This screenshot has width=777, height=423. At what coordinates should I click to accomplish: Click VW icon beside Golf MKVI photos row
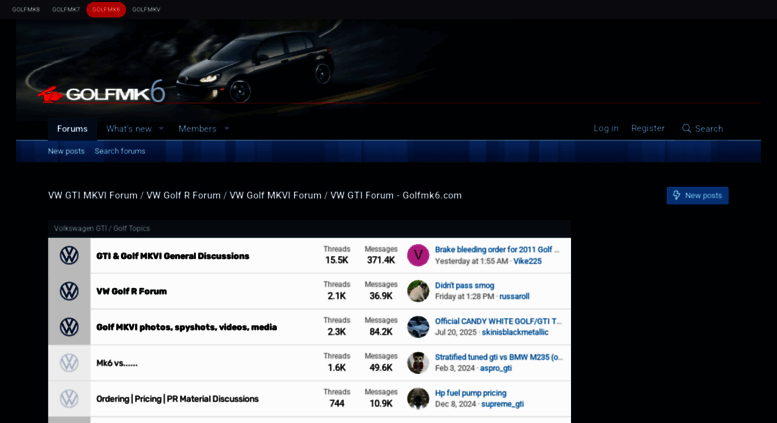(x=69, y=327)
